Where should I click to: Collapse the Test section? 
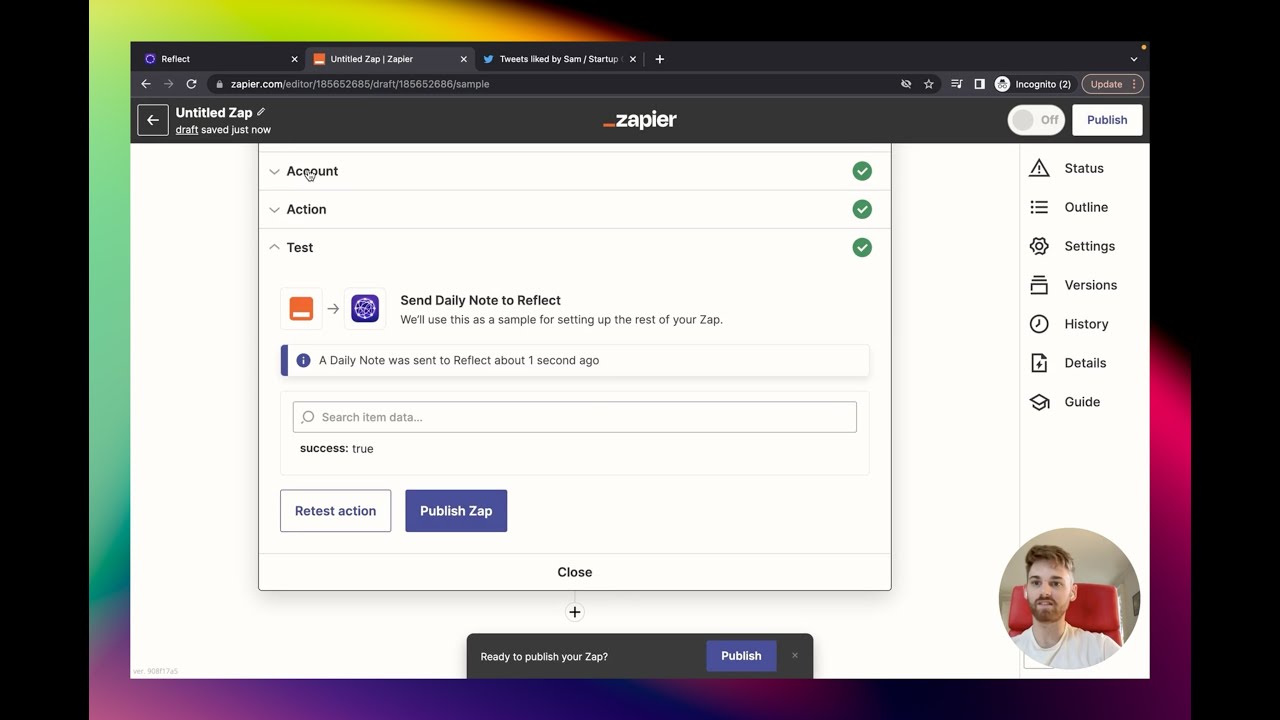pyautogui.click(x=574, y=247)
